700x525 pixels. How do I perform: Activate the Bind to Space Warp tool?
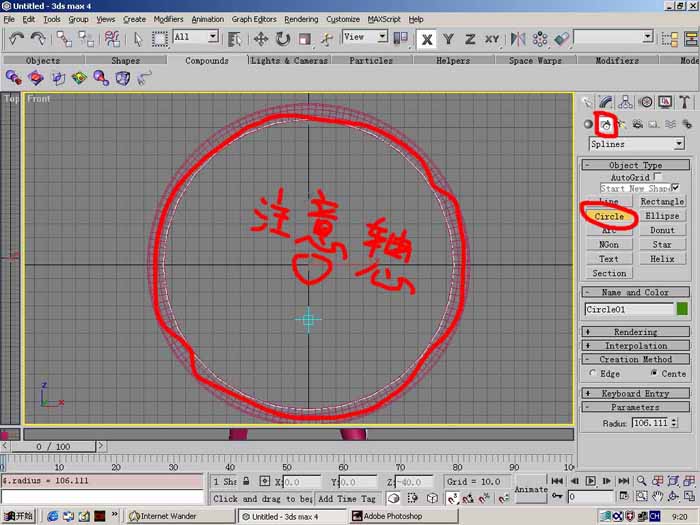pyautogui.click(x=112, y=39)
